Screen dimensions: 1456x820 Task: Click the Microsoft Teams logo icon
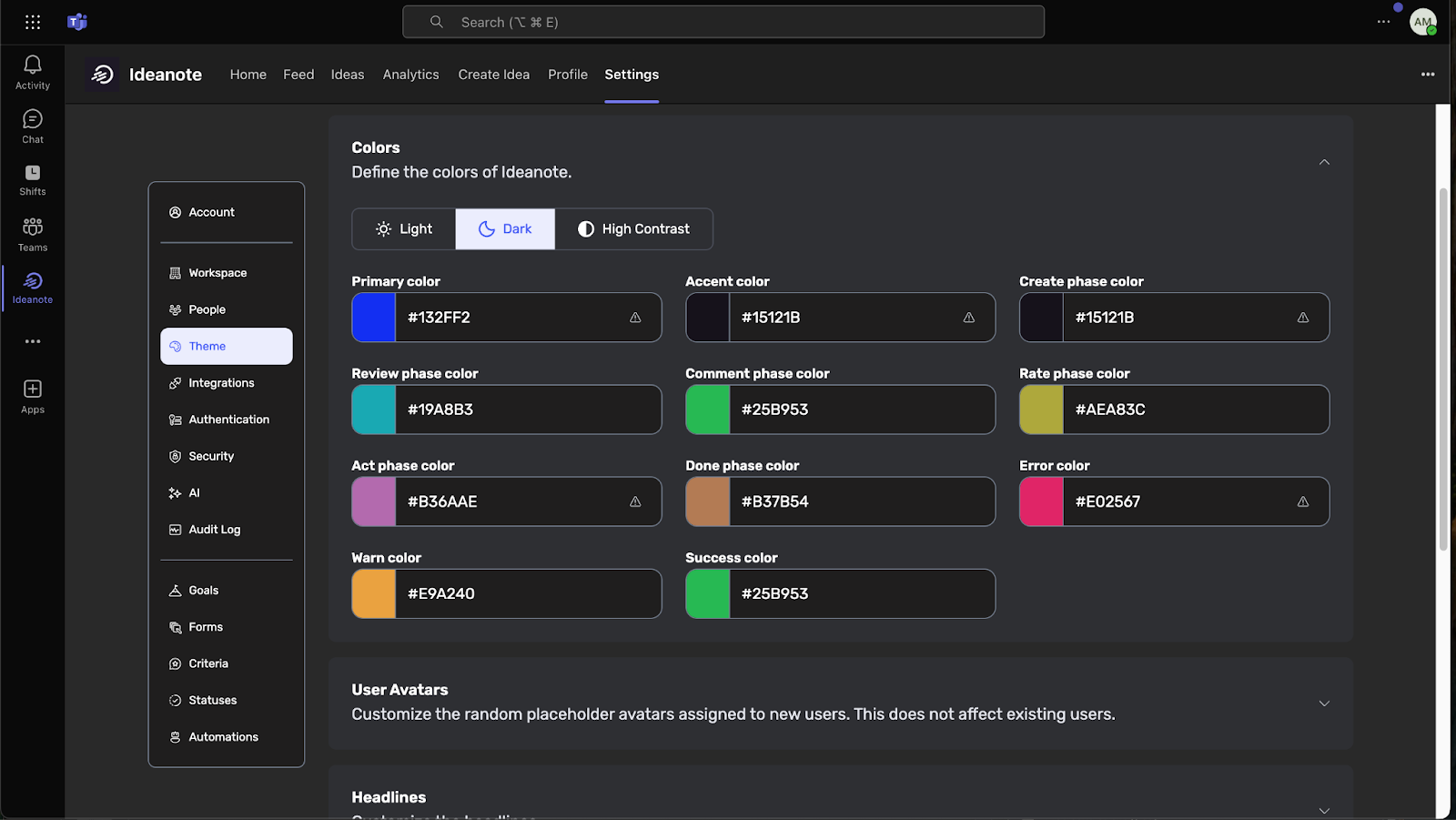coord(77,22)
